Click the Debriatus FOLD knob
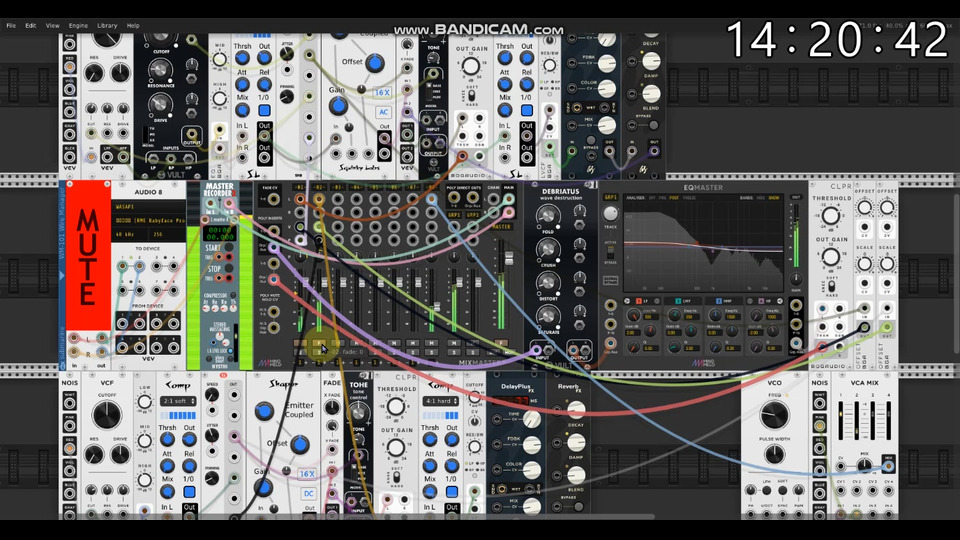The image size is (960, 540). (548, 215)
